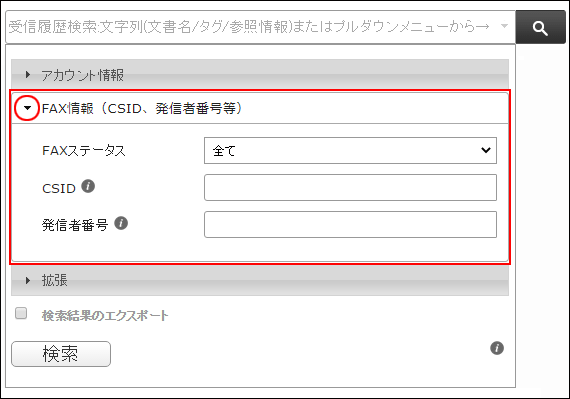Click the 発信者番号 input field
The height and width of the screenshot is (399, 570).
(350, 225)
